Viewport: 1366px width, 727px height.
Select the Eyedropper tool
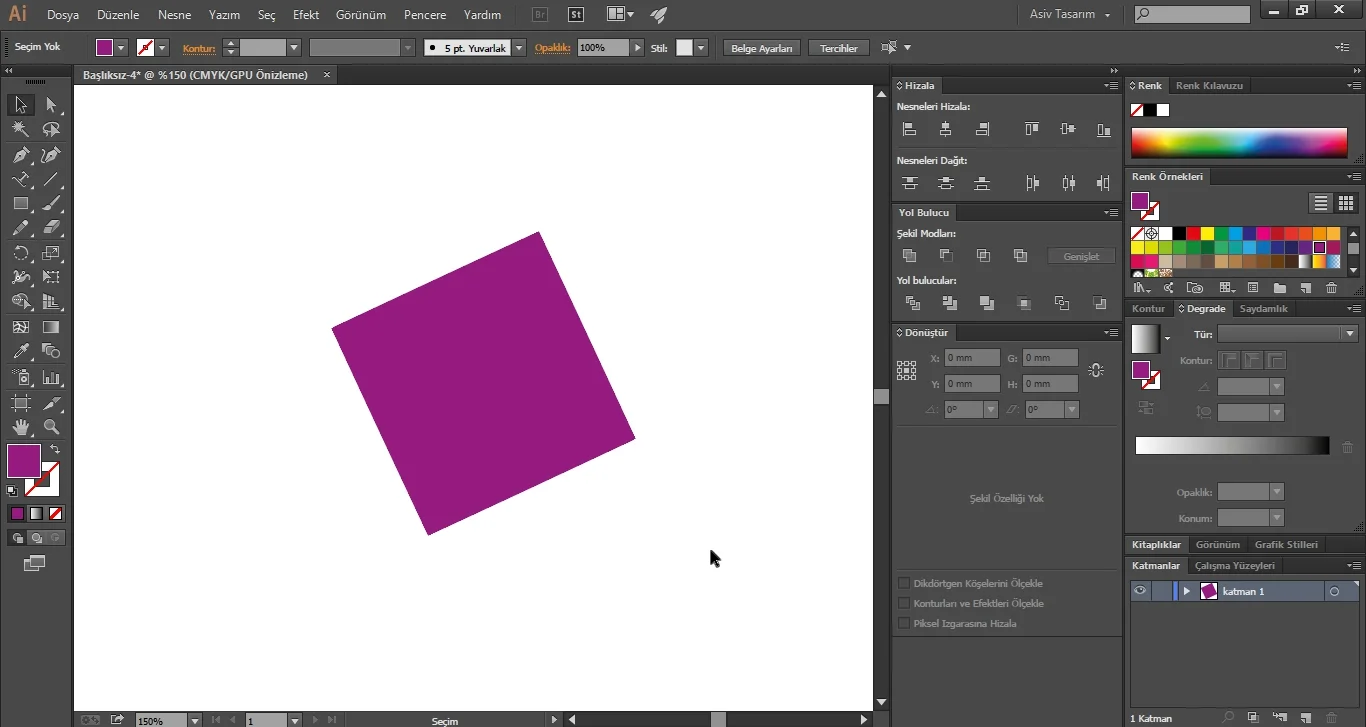pyautogui.click(x=20, y=351)
